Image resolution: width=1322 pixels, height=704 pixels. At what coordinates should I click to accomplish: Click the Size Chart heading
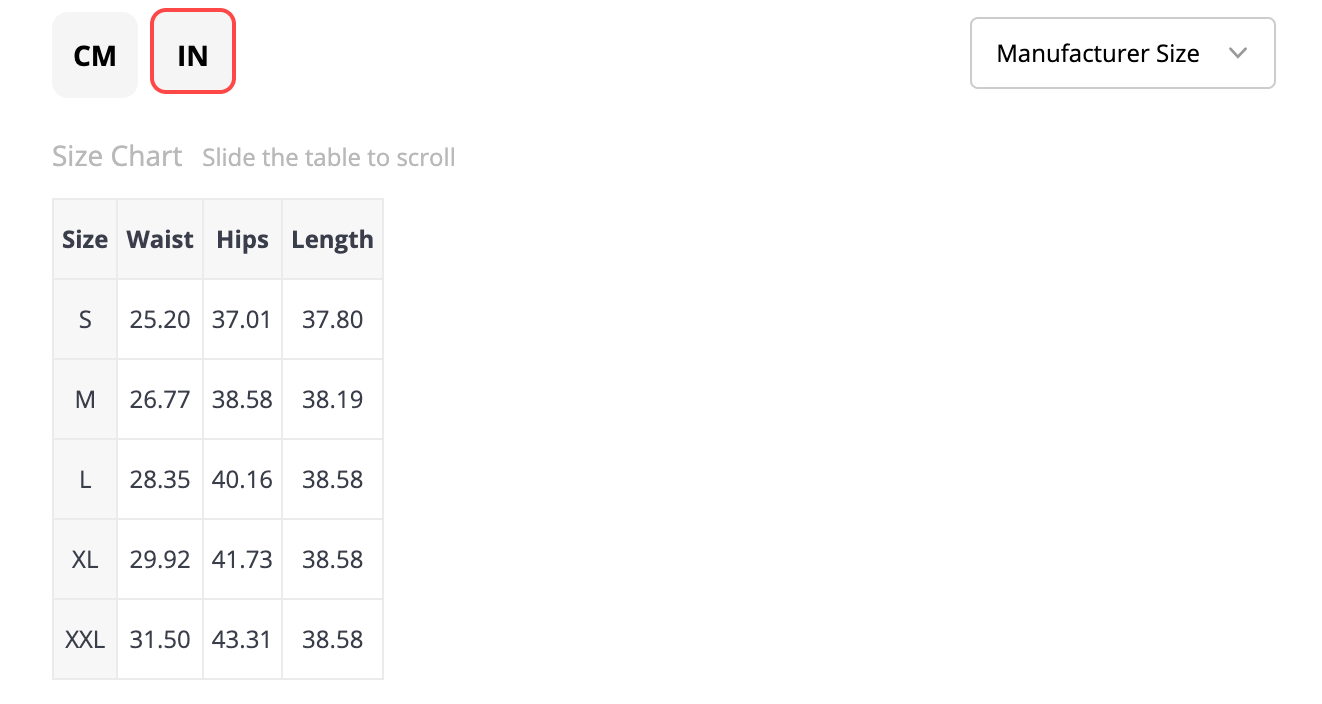click(117, 157)
